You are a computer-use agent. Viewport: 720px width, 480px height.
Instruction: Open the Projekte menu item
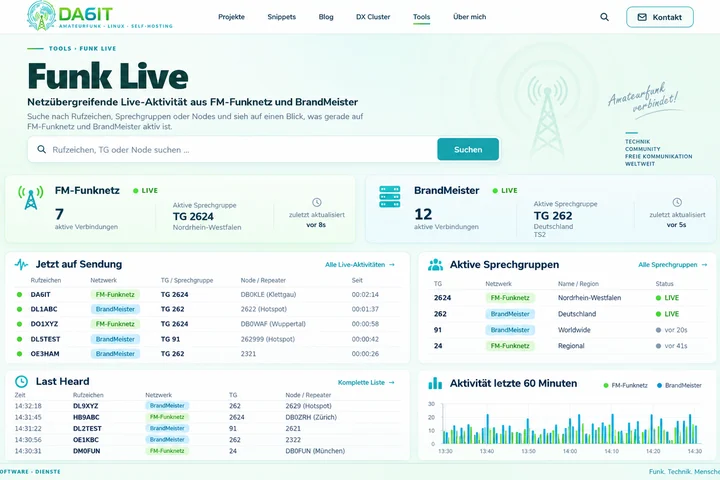(231, 17)
